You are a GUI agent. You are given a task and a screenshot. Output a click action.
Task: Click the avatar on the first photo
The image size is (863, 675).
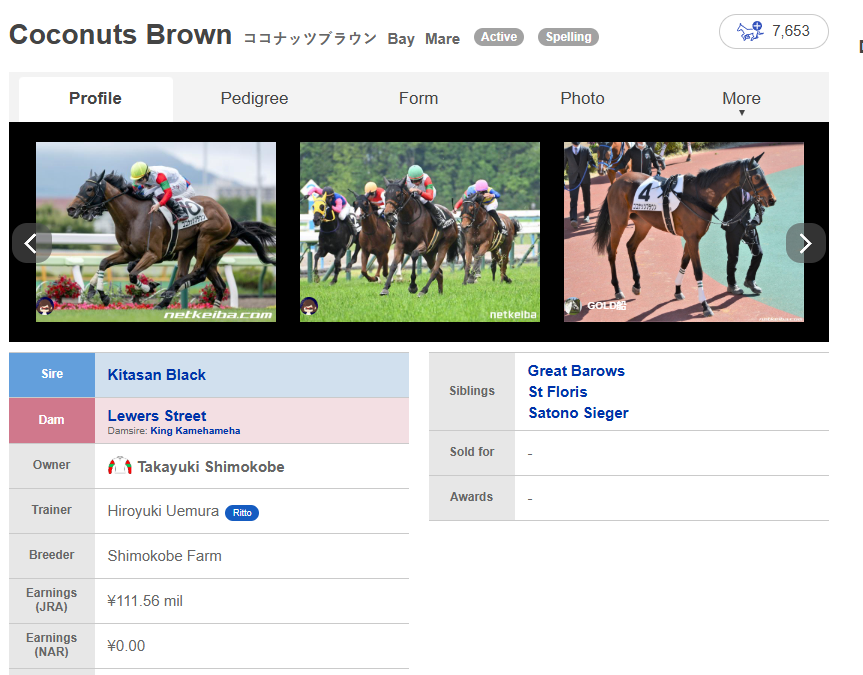coord(45,306)
